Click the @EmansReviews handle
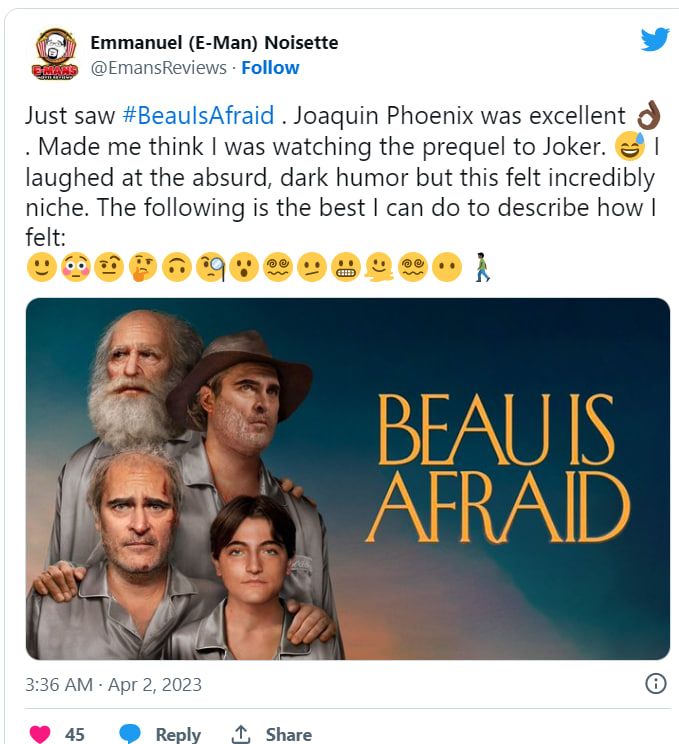Screen dimensions: 679x744 [x=158, y=68]
